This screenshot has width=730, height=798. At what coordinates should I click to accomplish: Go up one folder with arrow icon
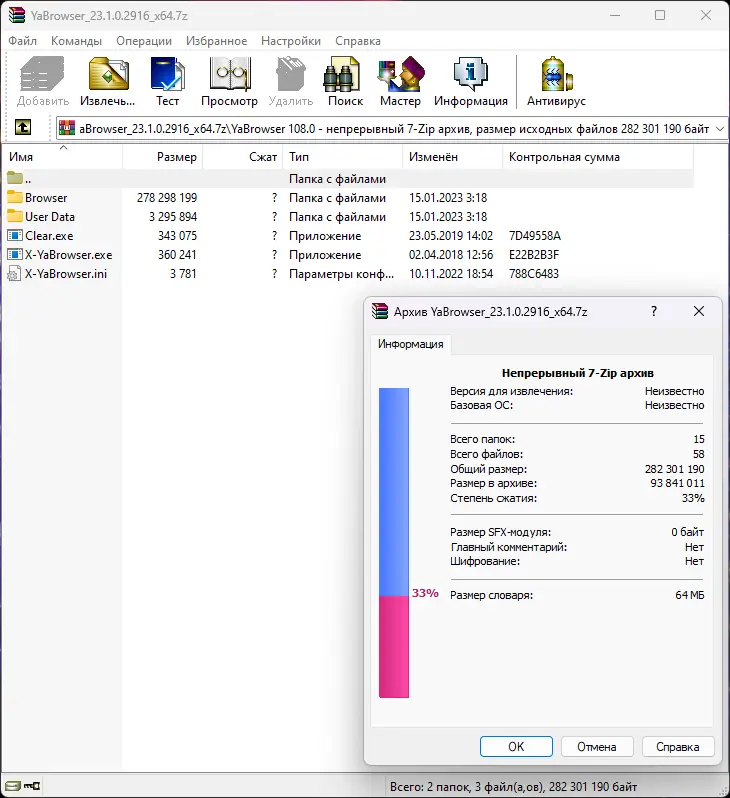(x=23, y=127)
